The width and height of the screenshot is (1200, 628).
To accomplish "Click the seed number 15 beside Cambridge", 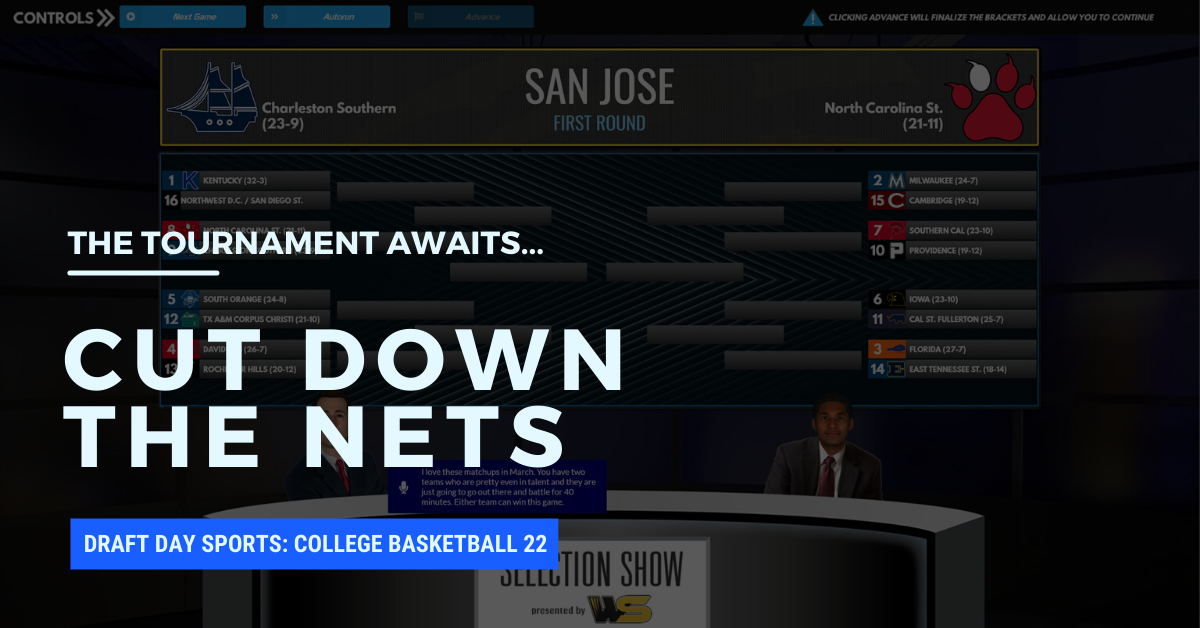I will 877,201.
